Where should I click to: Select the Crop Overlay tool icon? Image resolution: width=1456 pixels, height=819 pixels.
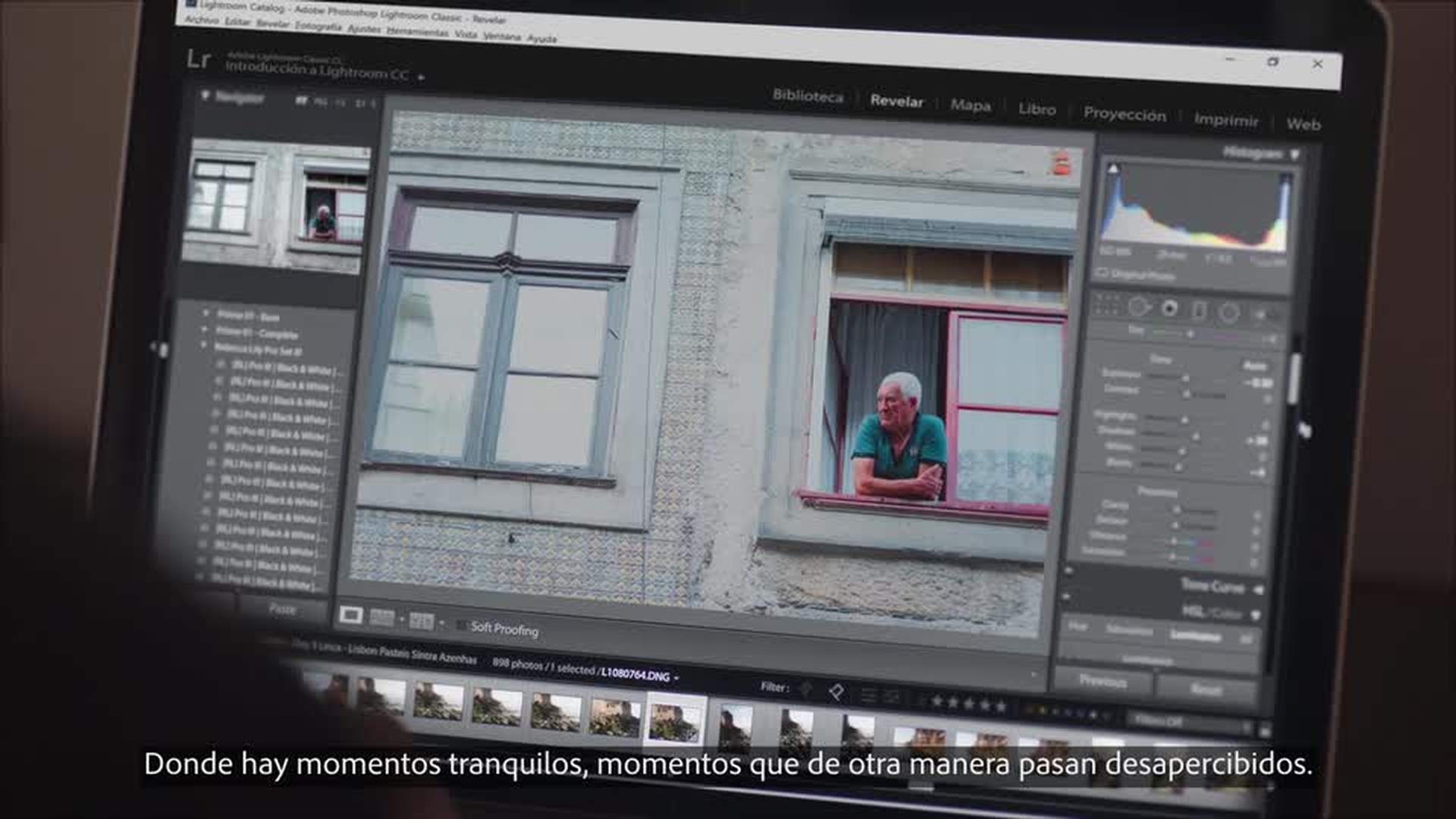click(x=1106, y=305)
